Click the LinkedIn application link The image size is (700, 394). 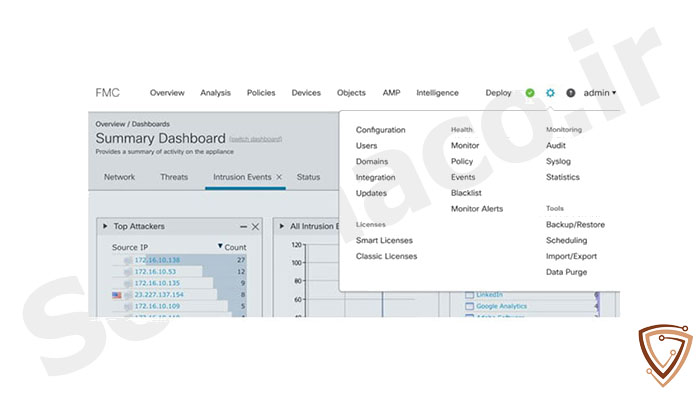[489, 295]
